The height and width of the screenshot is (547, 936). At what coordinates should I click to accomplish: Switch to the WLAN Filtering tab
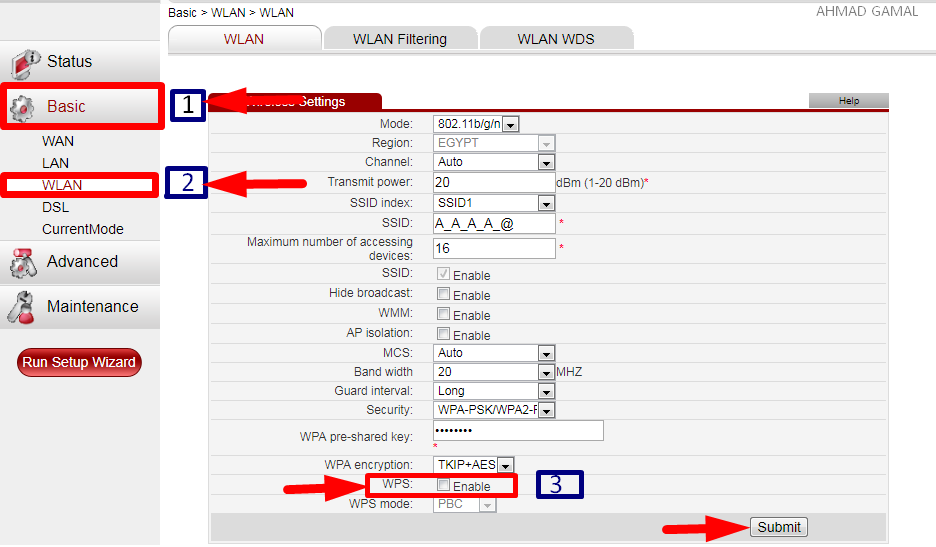point(400,39)
